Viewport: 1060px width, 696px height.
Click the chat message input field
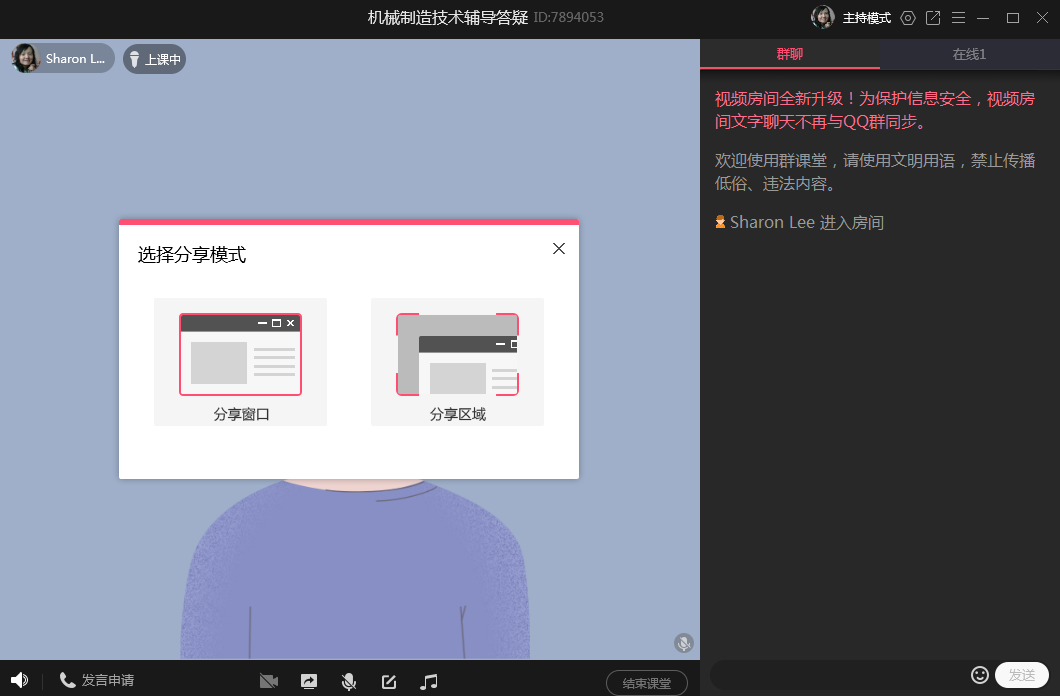point(838,675)
